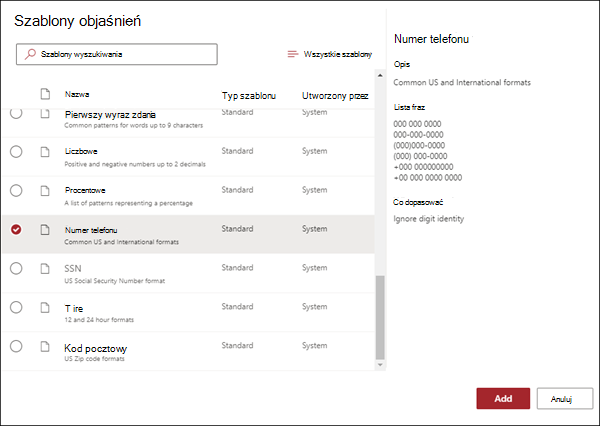The width and height of the screenshot is (600, 426).
Task: Select the Liczbowe template radio button
Action: tap(16, 152)
